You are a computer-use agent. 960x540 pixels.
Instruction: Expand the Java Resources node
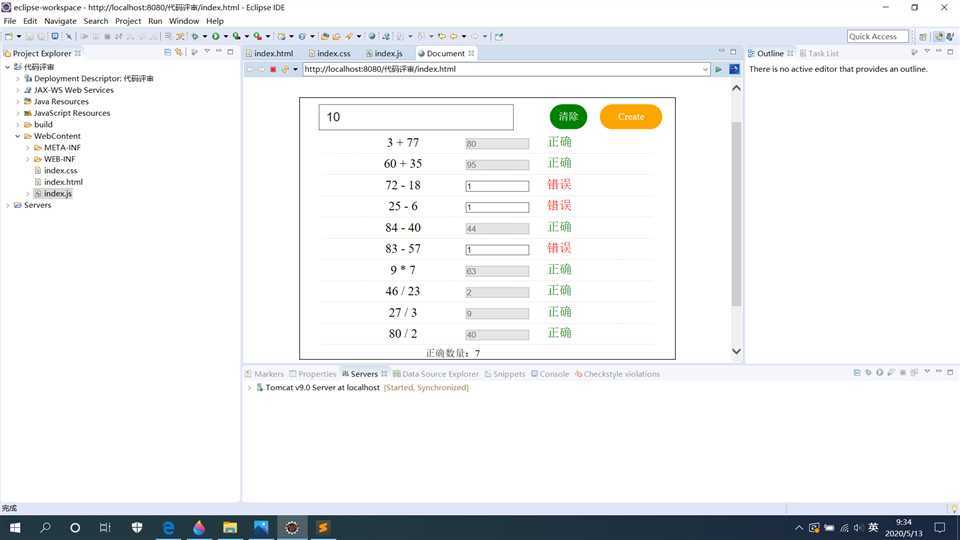(18, 102)
